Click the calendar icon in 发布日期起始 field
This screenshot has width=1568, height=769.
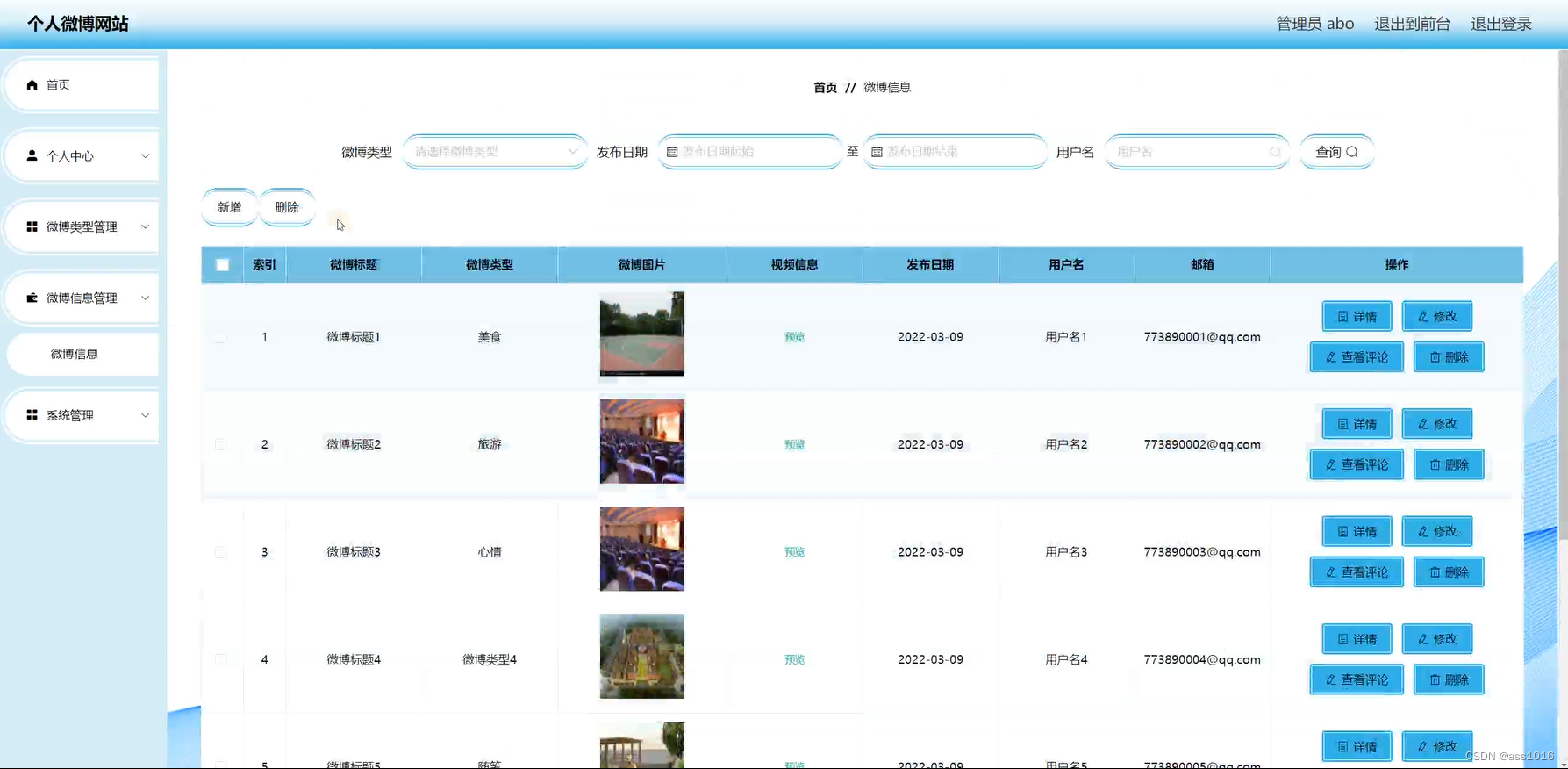(672, 152)
